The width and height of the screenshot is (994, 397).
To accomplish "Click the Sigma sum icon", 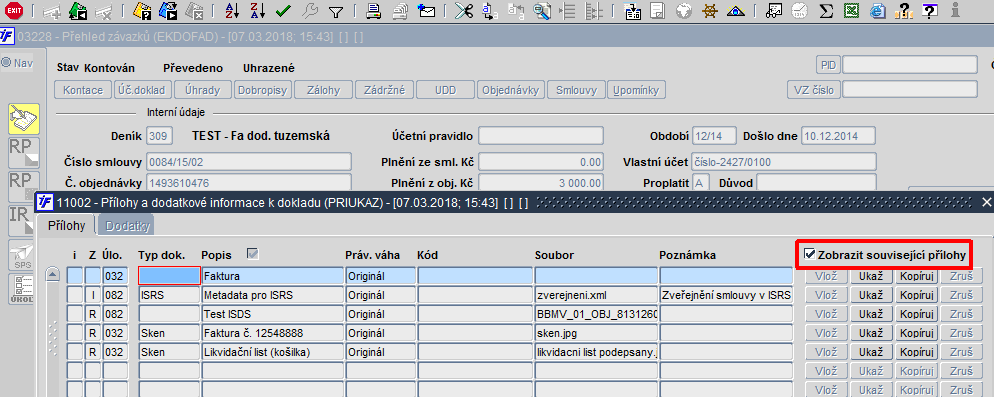I will (x=826, y=11).
